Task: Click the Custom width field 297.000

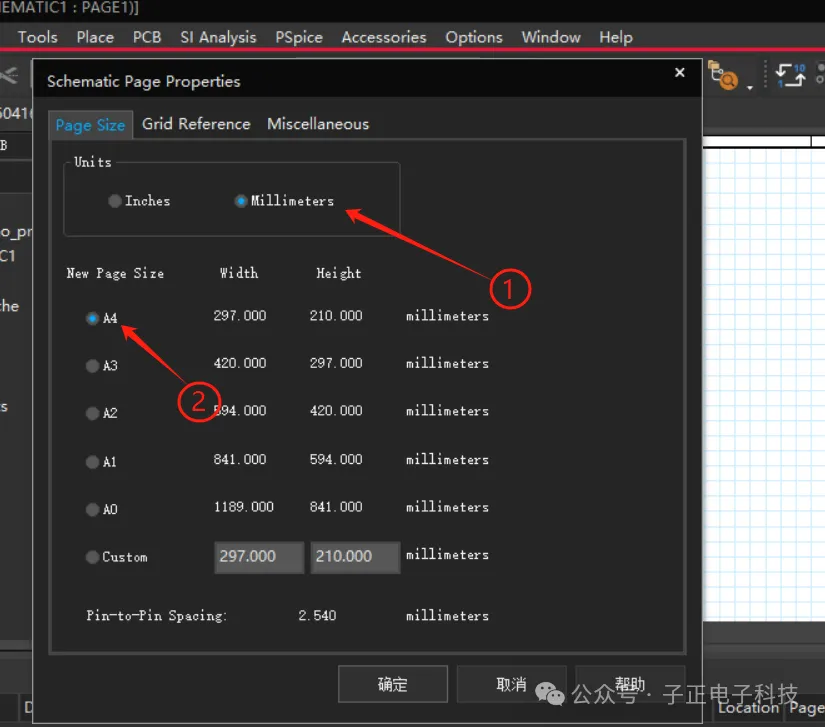Action: (x=259, y=557)
